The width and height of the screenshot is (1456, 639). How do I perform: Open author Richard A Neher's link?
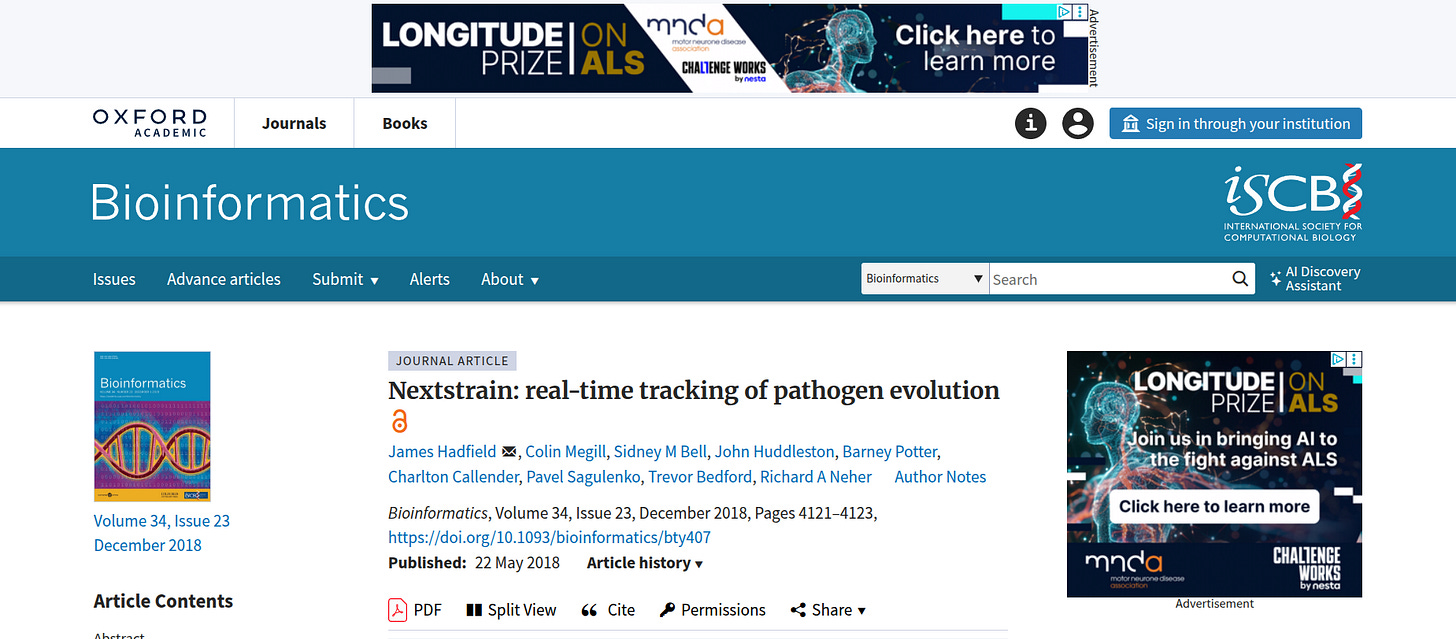[816, 477]
